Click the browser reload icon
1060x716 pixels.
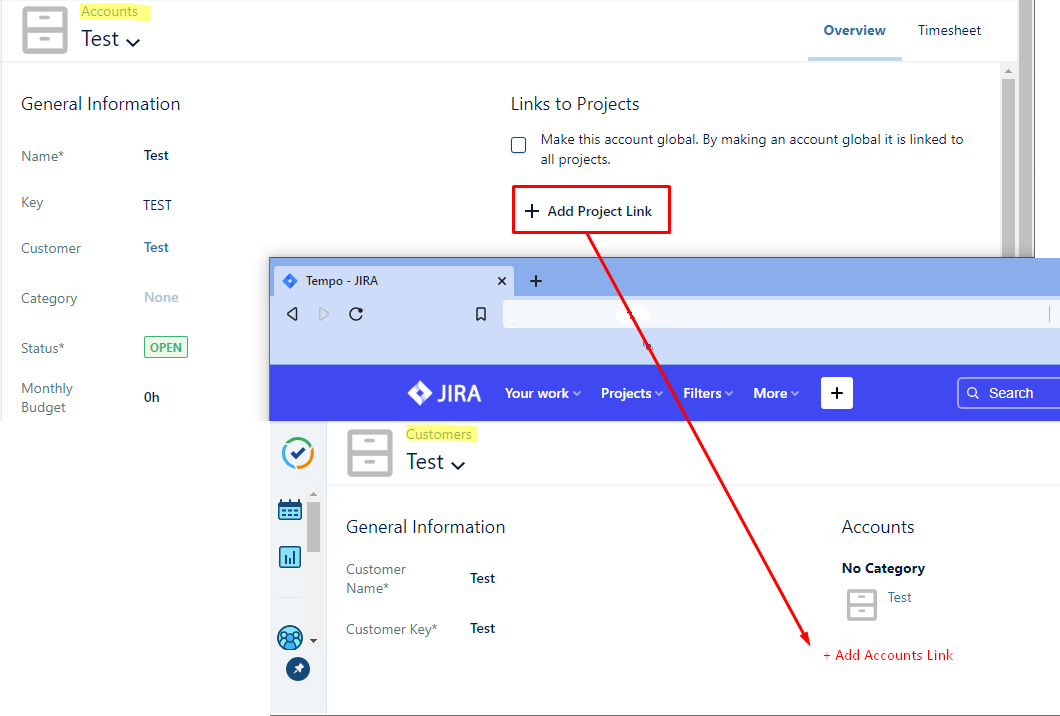(x=356, y=314)
